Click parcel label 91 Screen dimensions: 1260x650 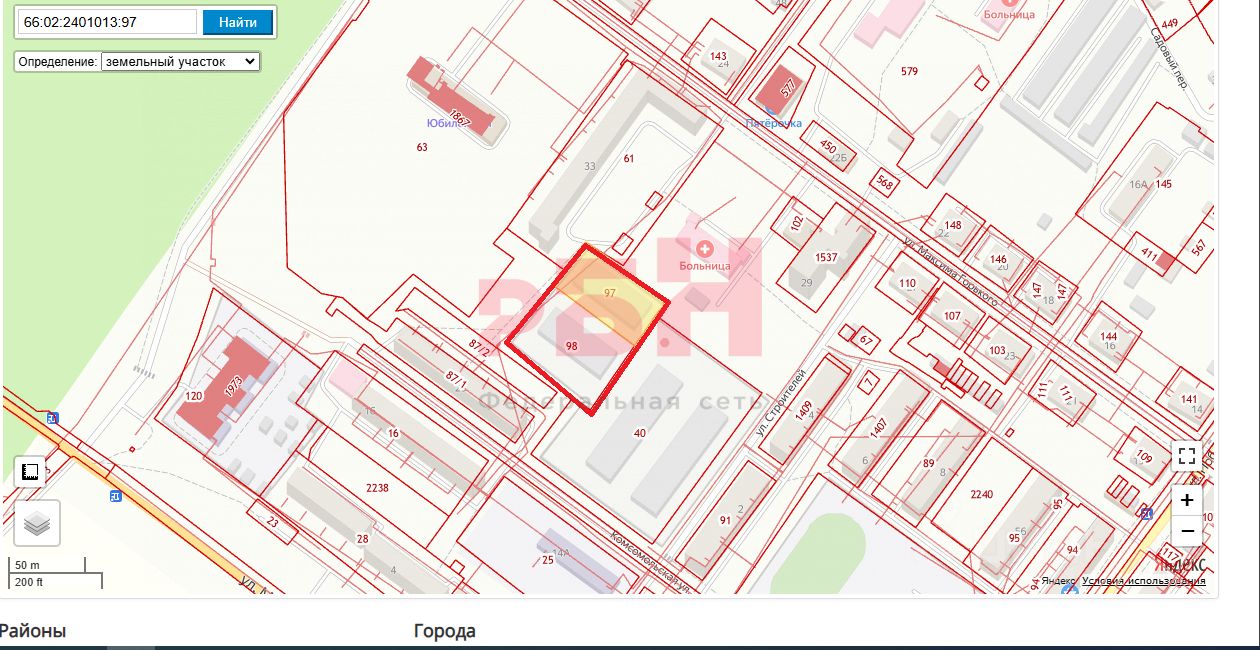(725, 520)
